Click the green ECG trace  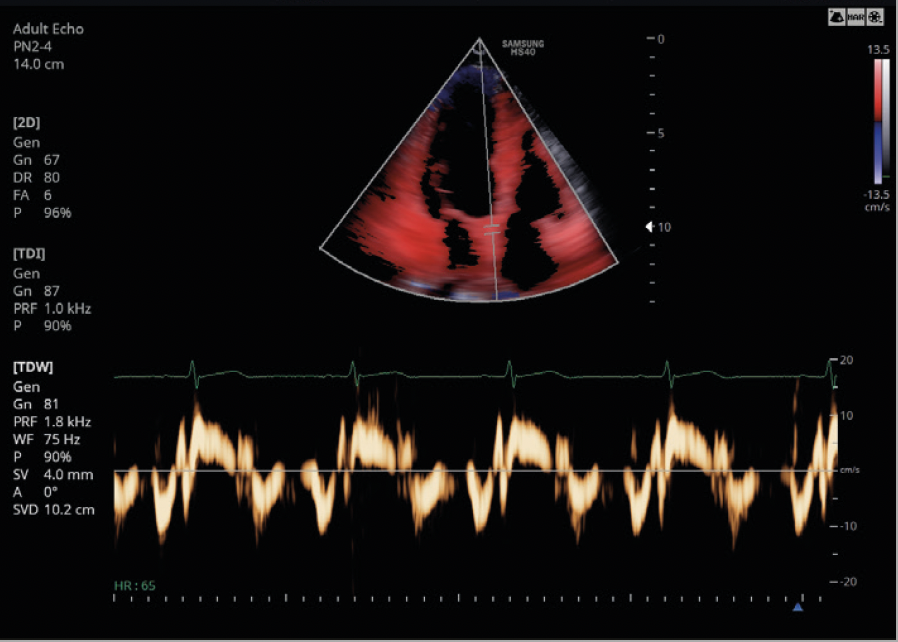pos(475,374)
